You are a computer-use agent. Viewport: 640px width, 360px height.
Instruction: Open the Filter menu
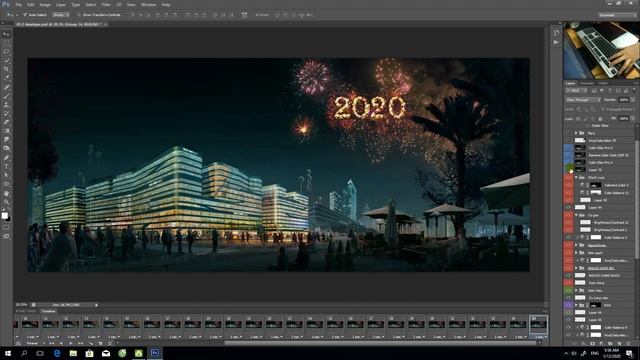tap(106, 4)
